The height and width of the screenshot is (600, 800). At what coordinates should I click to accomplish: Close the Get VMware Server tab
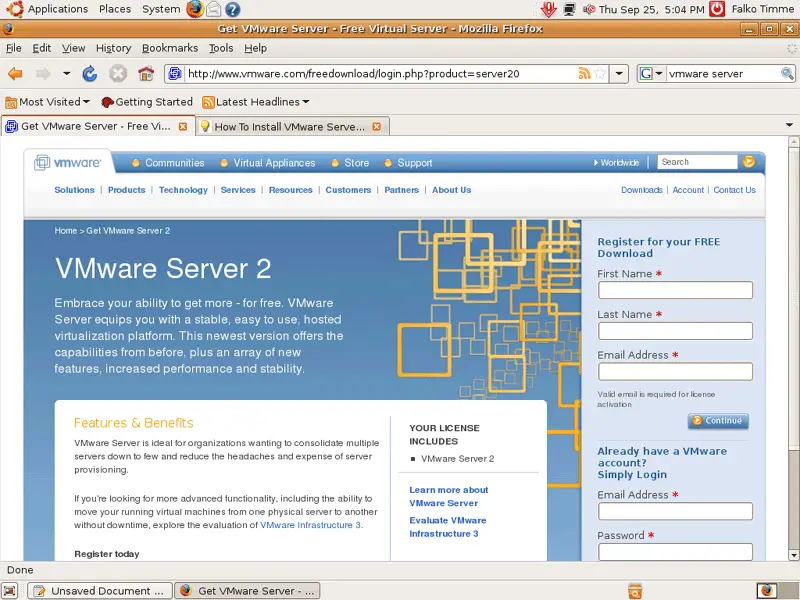pos(183,127)
